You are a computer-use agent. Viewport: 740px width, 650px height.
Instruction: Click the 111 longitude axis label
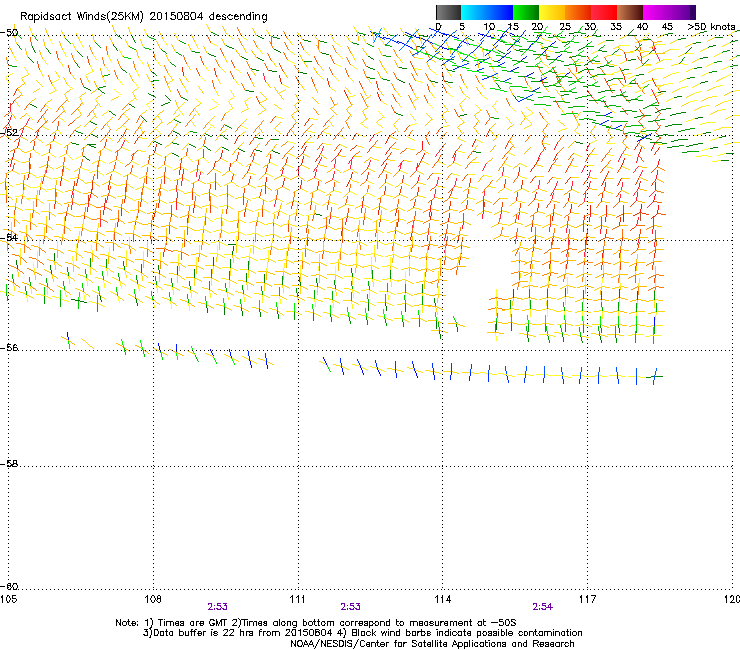coord(298,599)
